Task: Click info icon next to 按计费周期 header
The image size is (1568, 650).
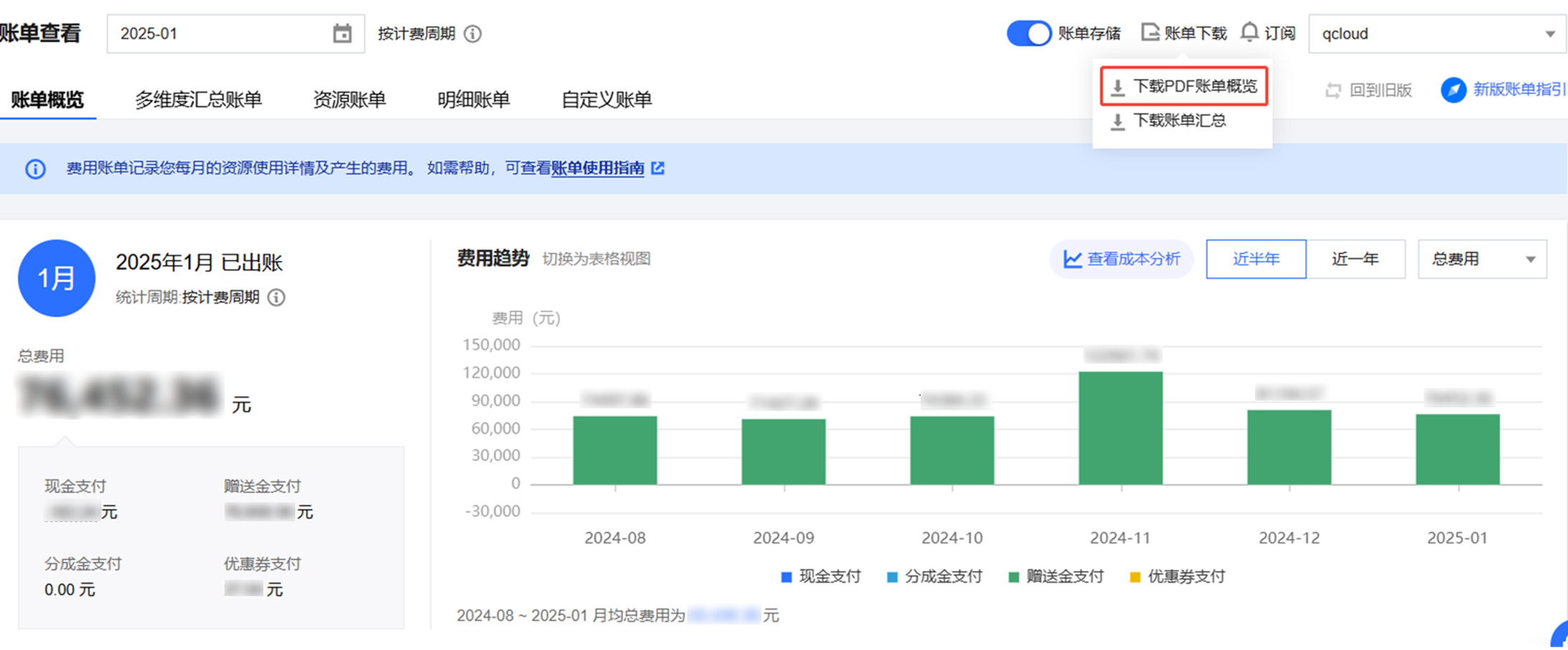Action: [x=472, y=34]
